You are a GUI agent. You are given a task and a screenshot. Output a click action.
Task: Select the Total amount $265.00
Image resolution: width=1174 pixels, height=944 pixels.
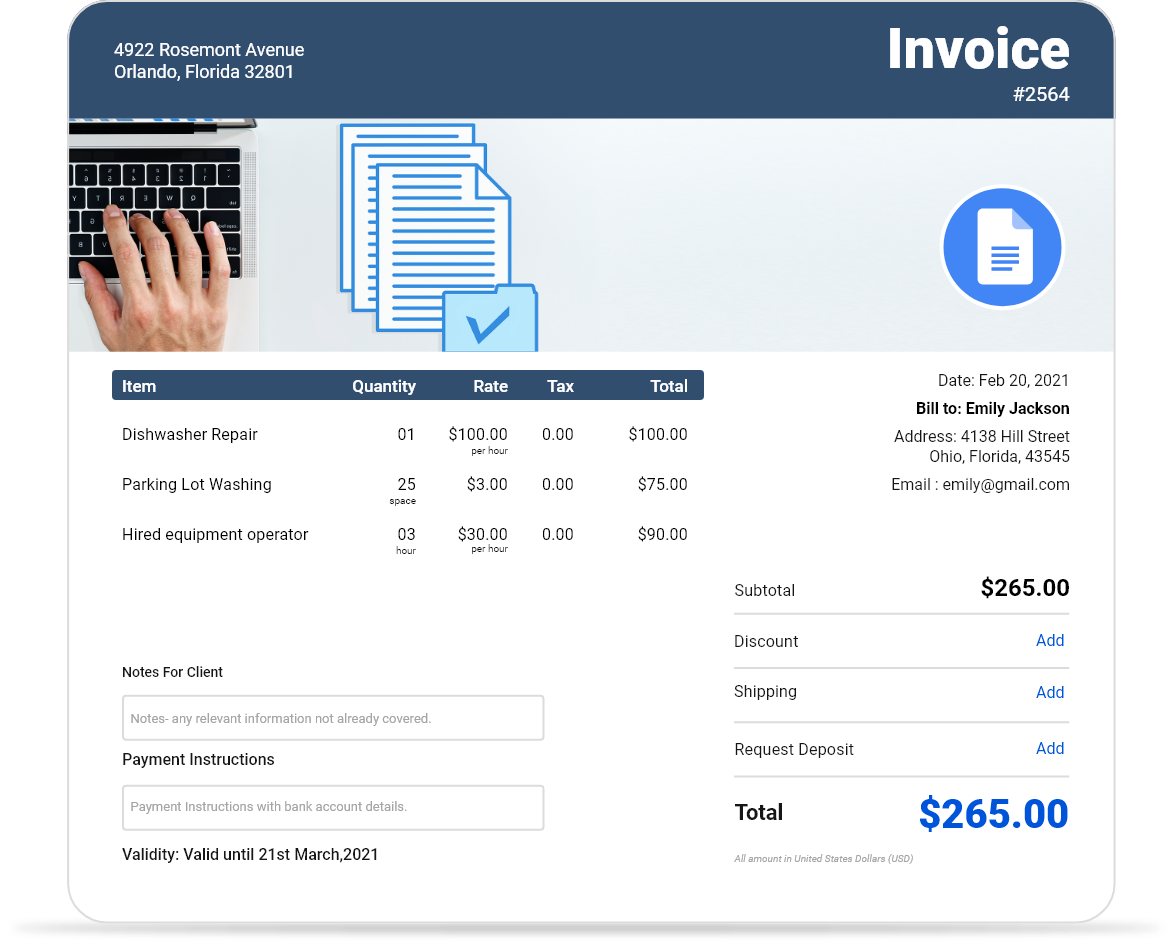(993, 815)
